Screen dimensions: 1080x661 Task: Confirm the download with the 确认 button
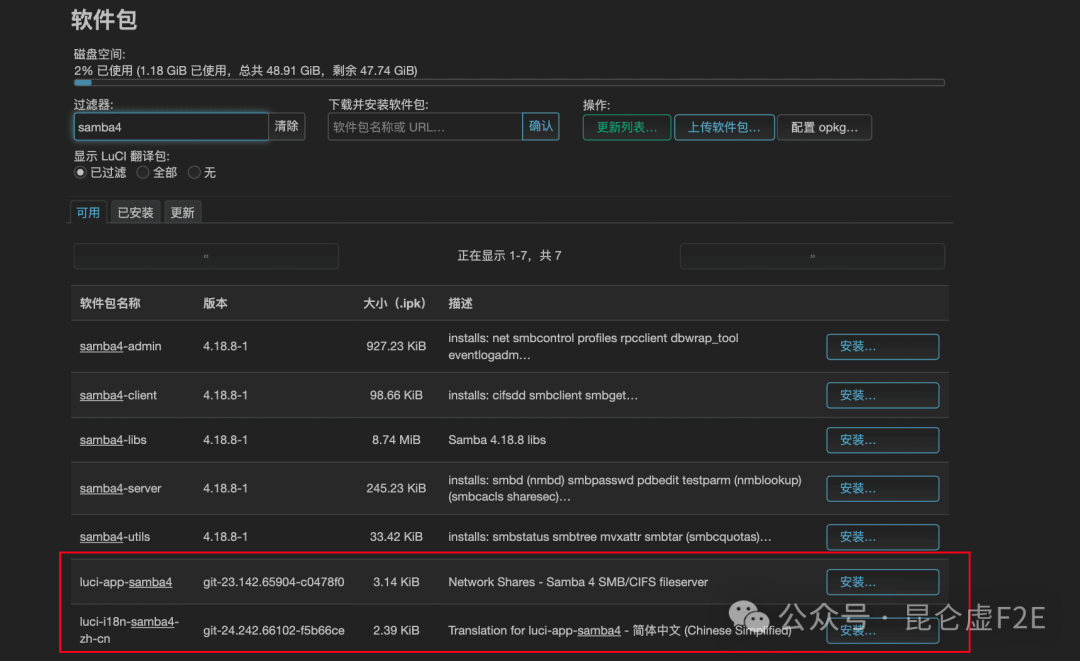[541, 127]
